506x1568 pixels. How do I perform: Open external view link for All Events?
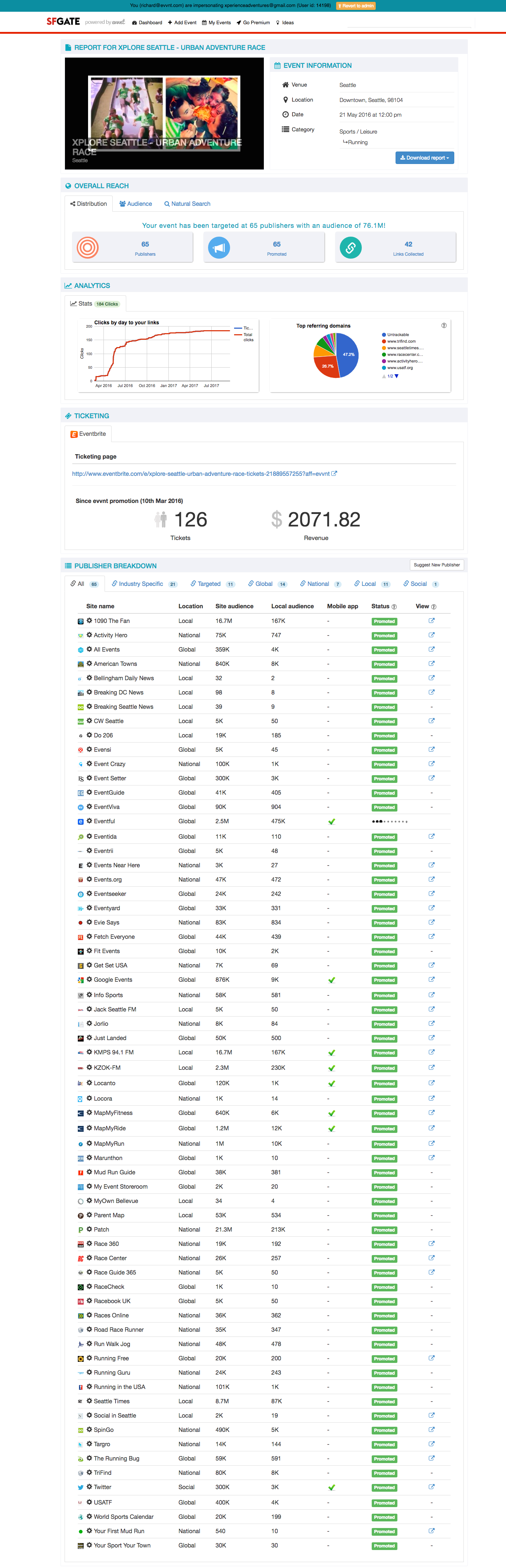click(432, 649)
